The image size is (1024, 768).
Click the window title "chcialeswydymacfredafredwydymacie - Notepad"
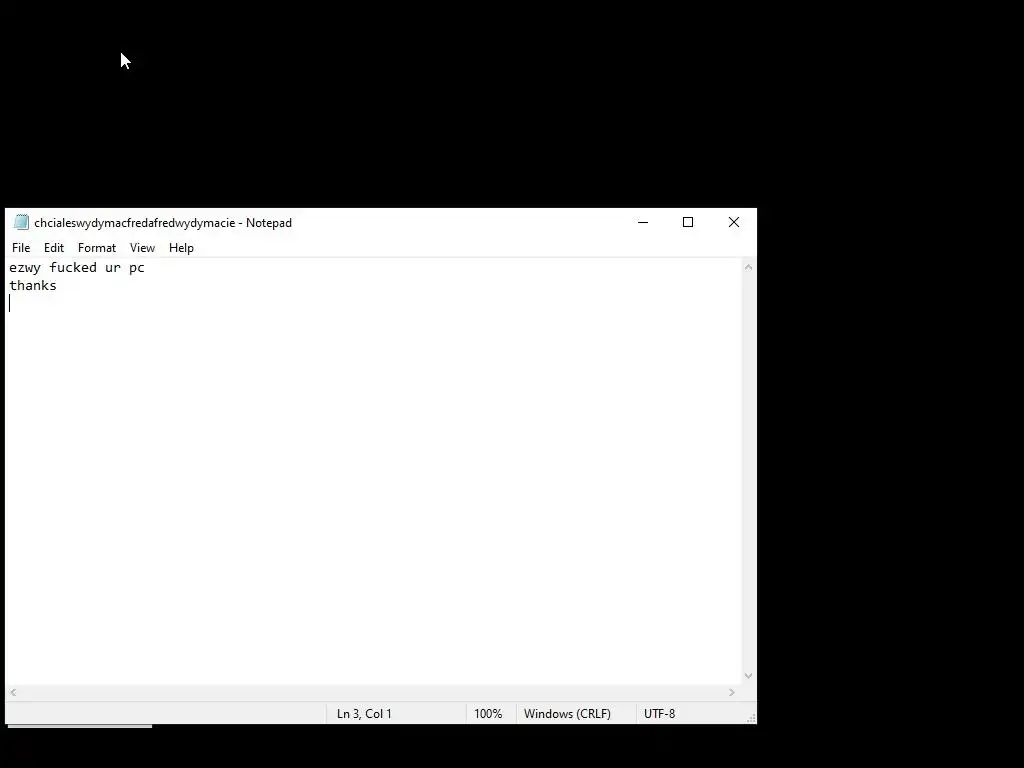coord(163,223)
